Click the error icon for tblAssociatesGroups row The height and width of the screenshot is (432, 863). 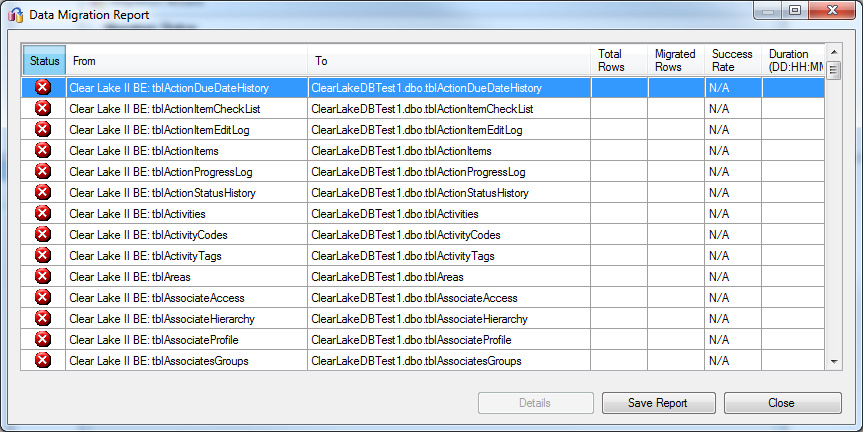click(43, 360)
